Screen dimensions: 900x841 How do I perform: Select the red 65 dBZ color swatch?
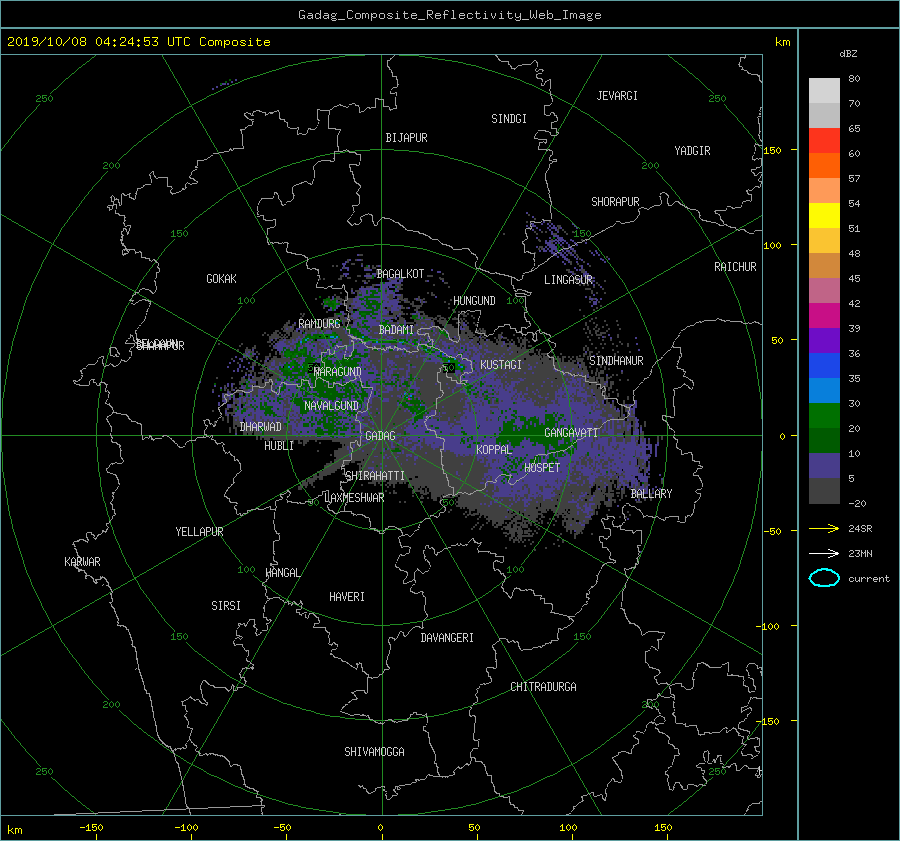coord(824,140)
